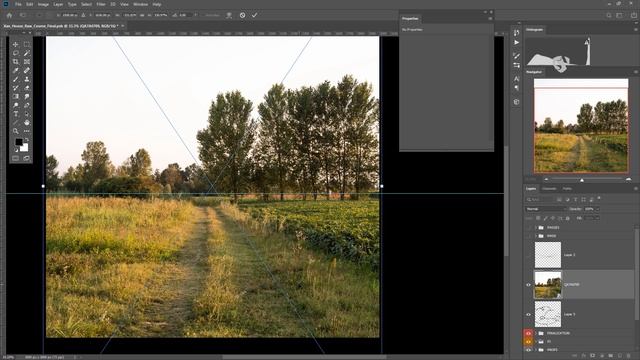Switch to the Paths tab
640x360 pixels.
pos(567,189)
